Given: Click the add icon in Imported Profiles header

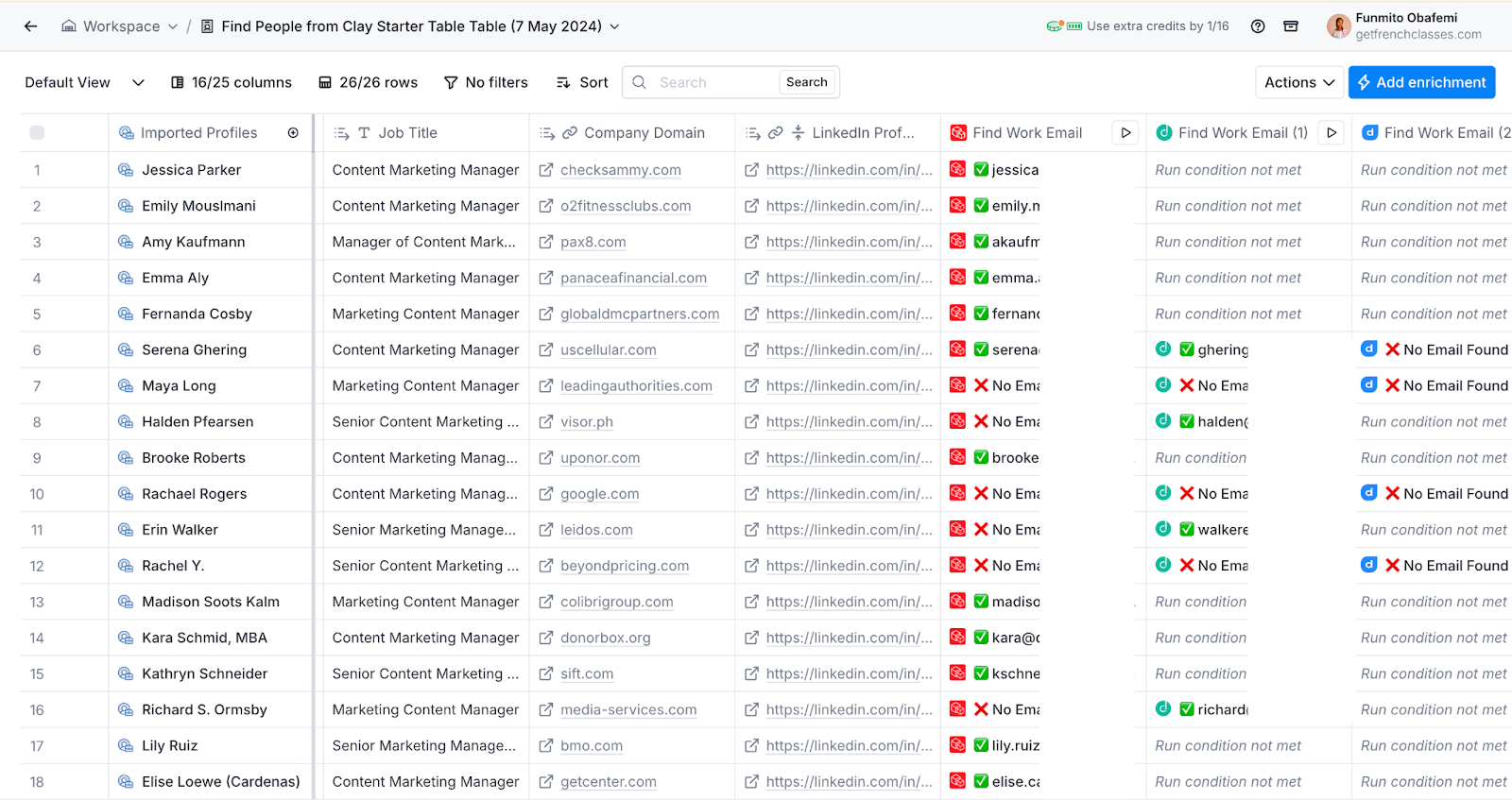Looking at the screenshot, I should (293, 133).
